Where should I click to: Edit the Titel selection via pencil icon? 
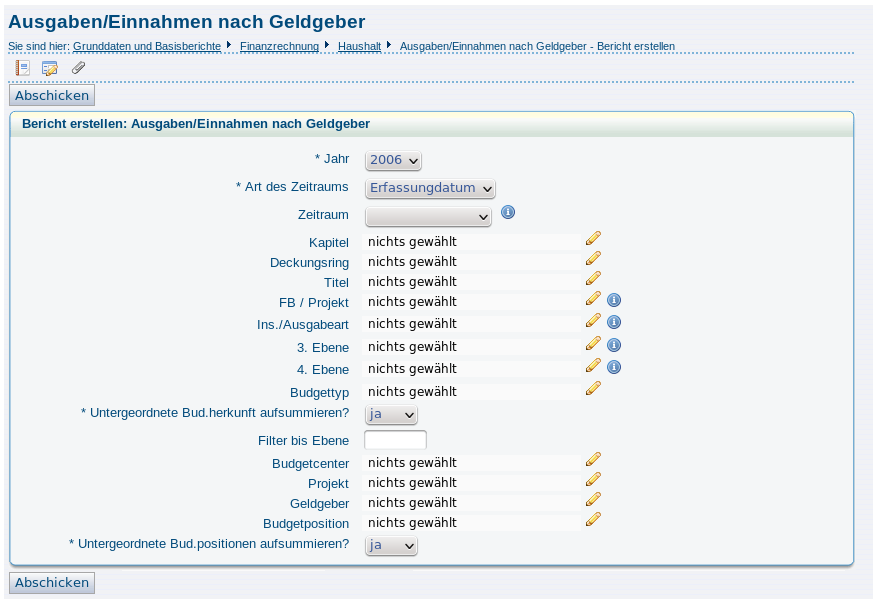pyautogui.click(x=593, y=278)
